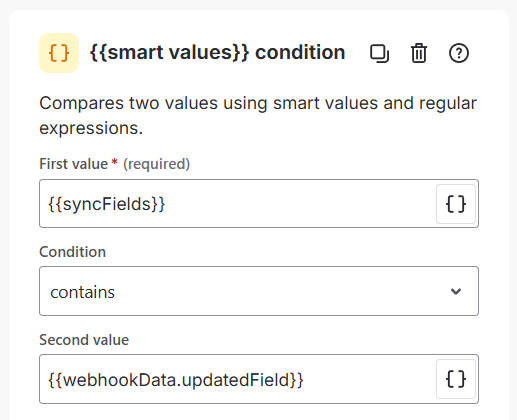517x420 pixels.
Task: Click the duplicate component icon
Action: pos(379,53)
